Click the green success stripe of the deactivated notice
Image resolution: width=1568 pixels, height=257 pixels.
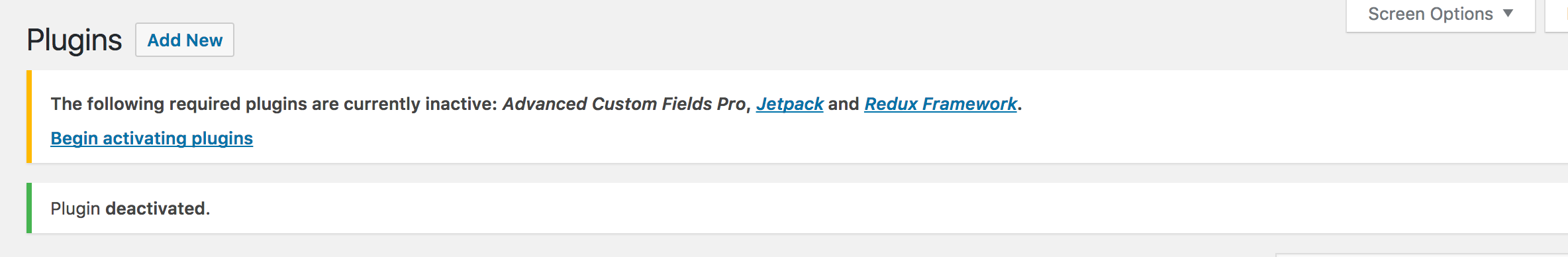[29, 208]
